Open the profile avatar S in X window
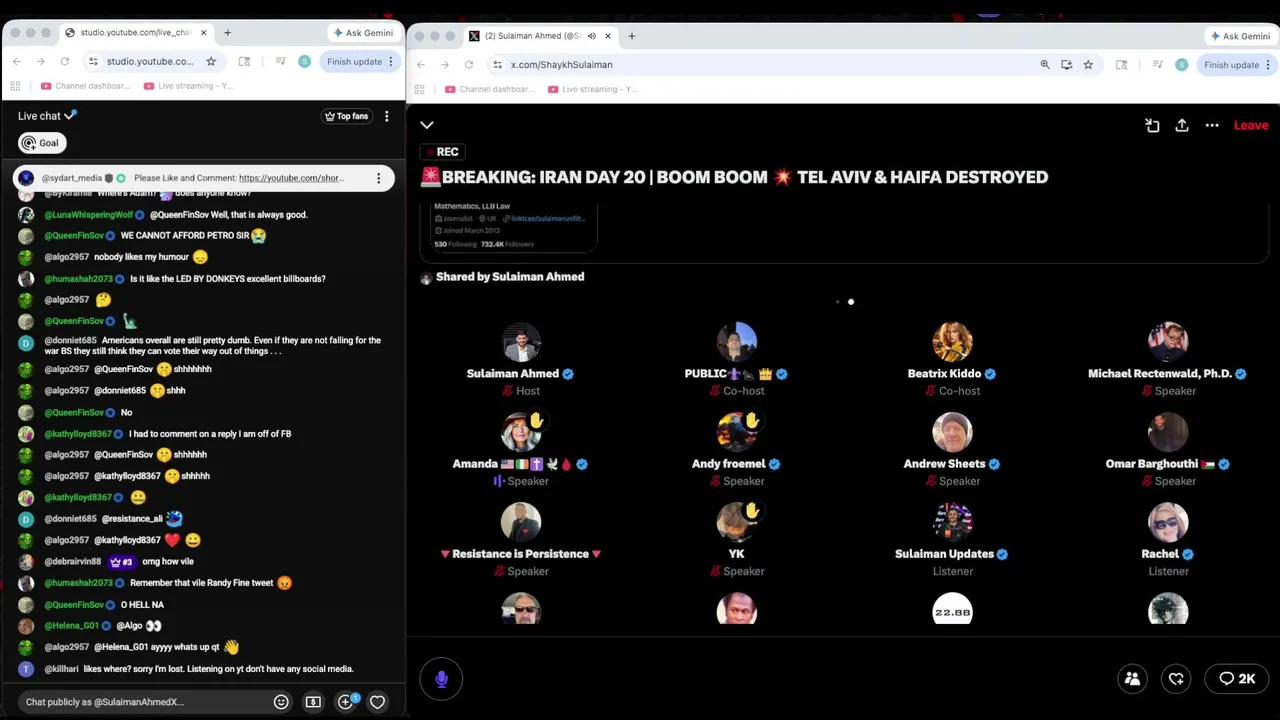Screen dimensions: 1280x720 point(1182,64)
